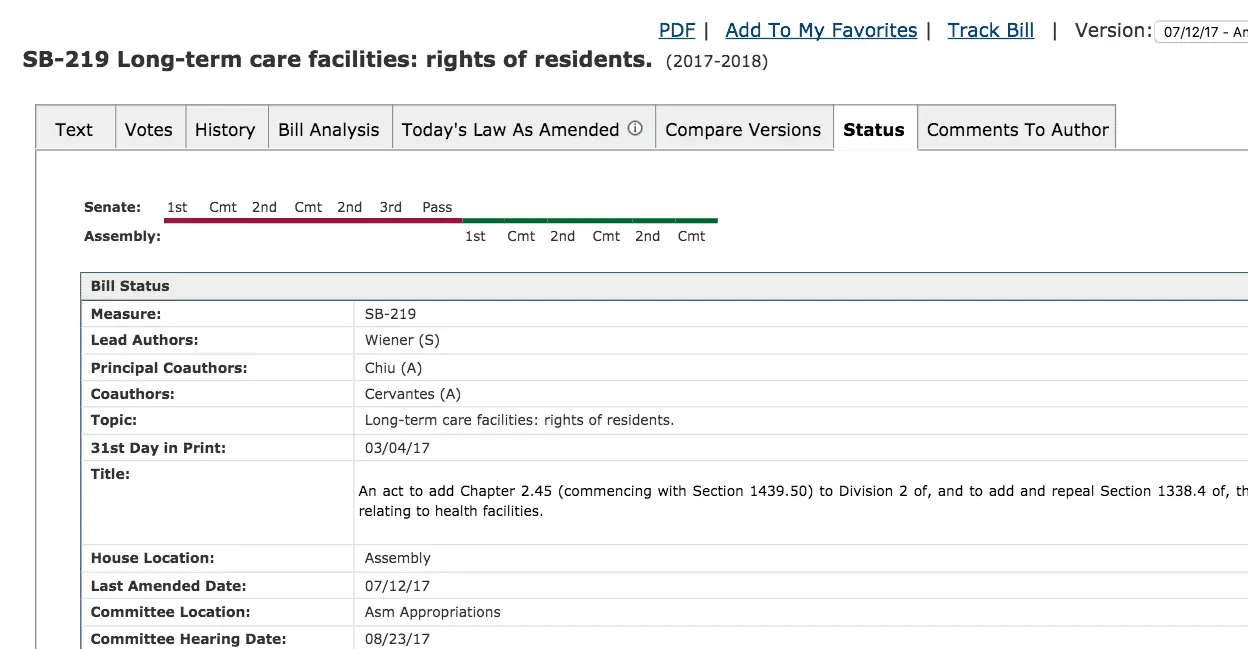Go to the History tab

tap(225, 130)
